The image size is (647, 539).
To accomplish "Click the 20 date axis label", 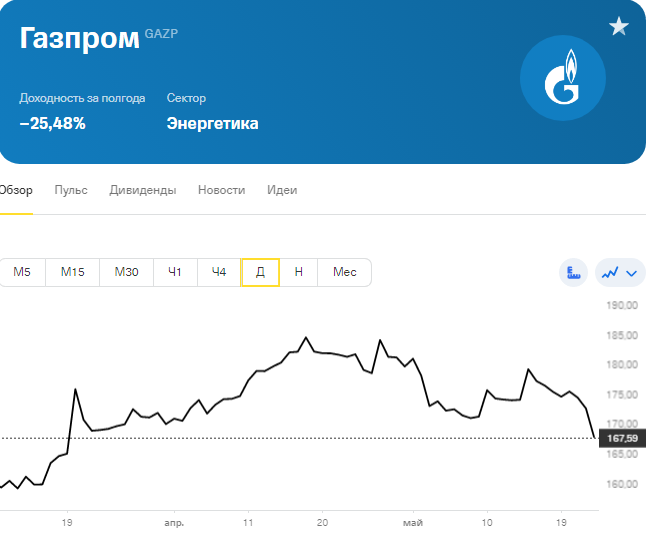I will coord(322,522).
